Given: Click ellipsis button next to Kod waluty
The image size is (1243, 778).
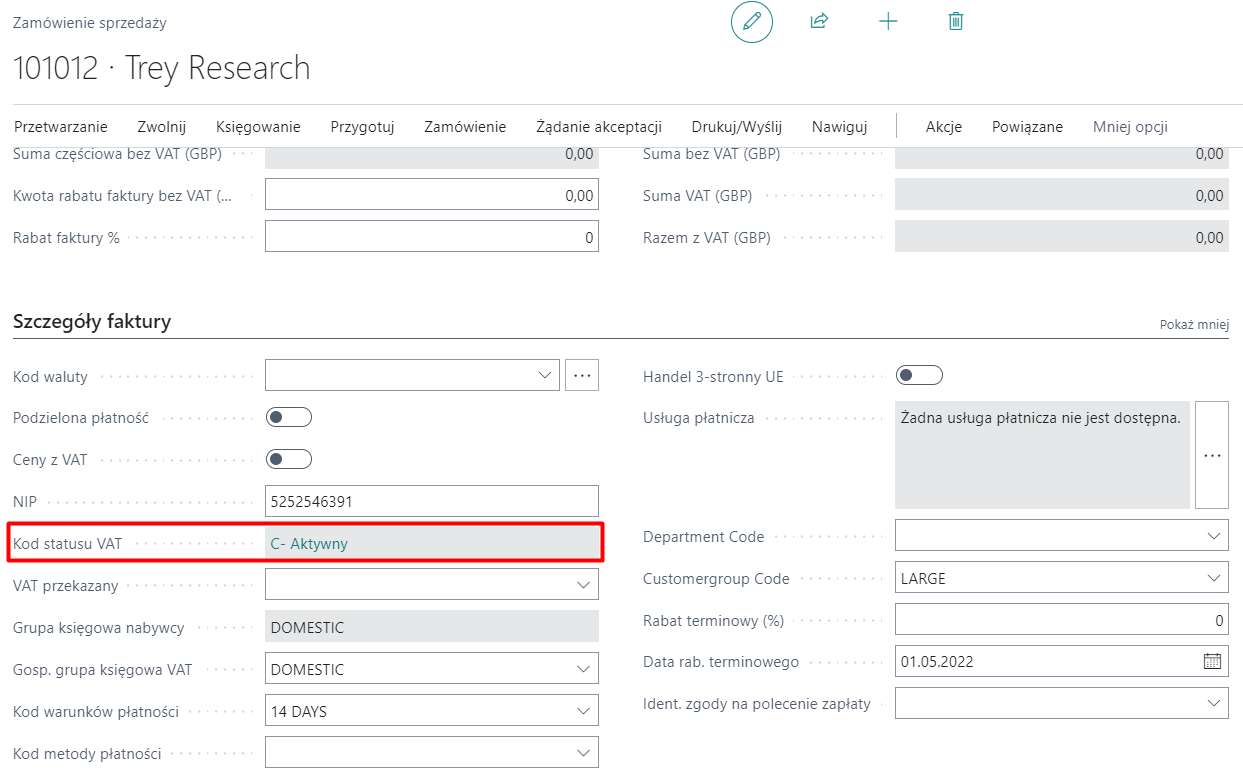Looking at the screenshot, I should 582,376.
